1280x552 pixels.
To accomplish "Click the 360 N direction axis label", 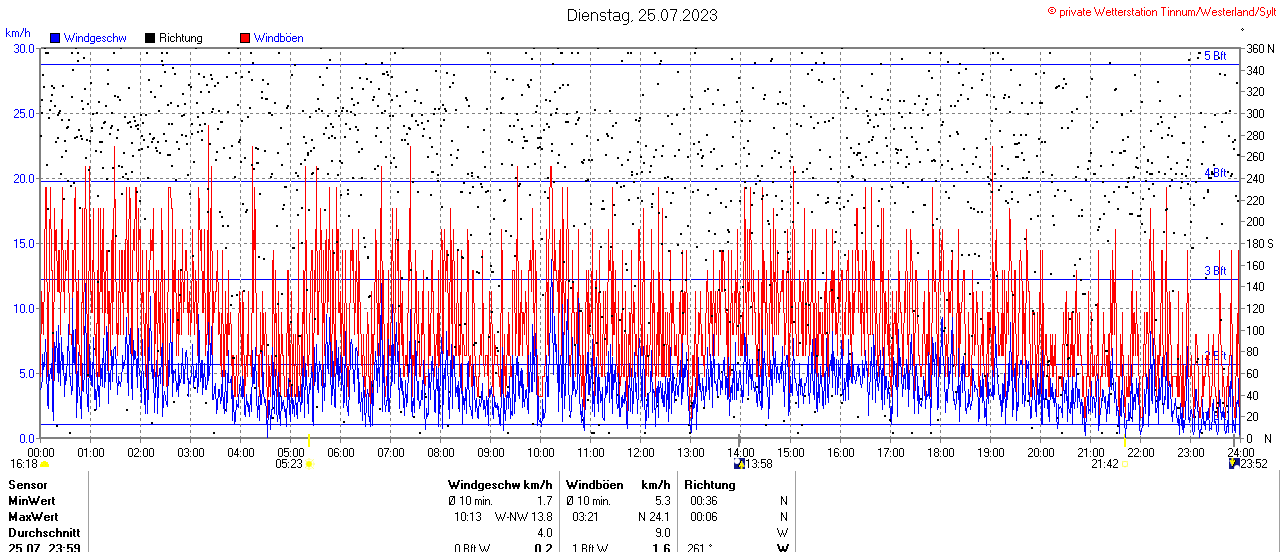I will [x=1259, y=49].
